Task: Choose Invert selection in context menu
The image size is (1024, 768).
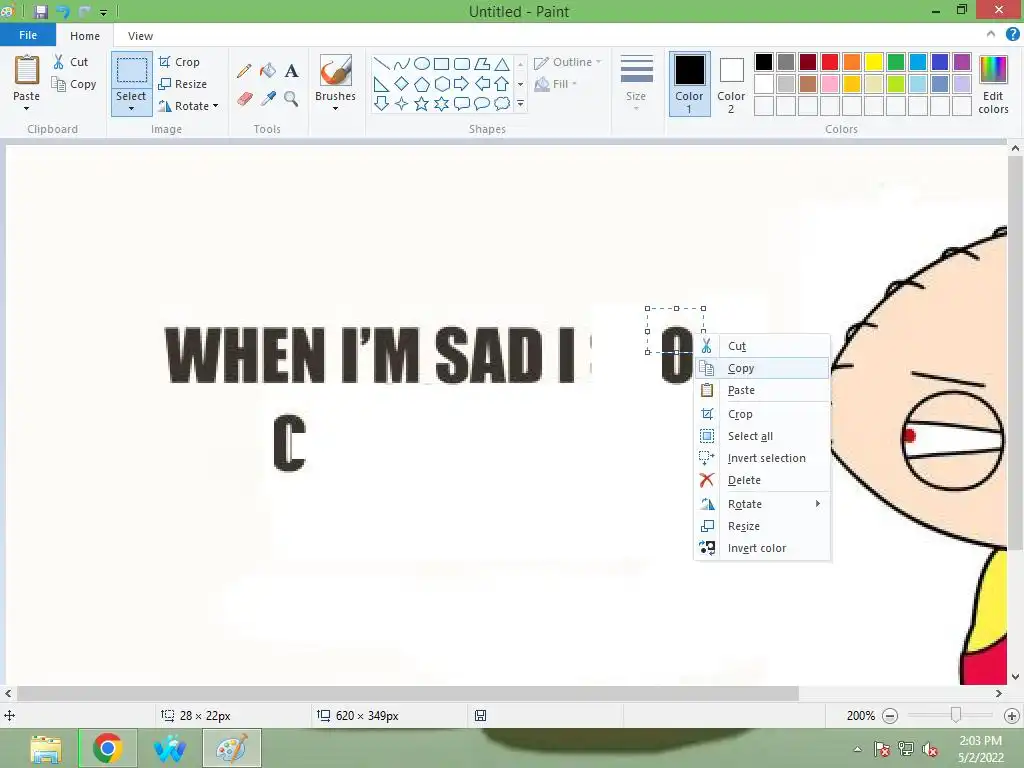Action: [763, 458]
